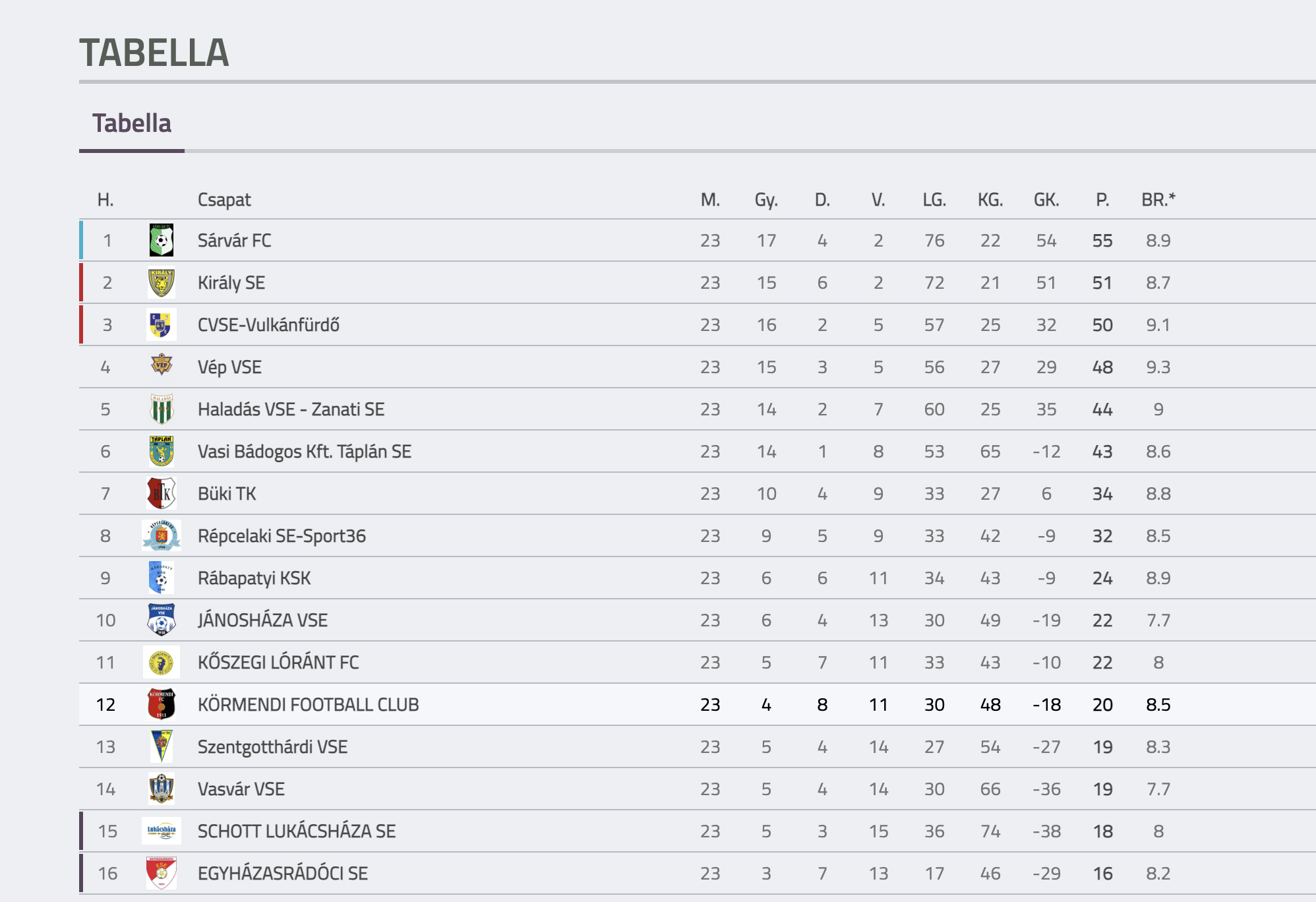Open the Vasvár VSE team link
The height and width of the screenshot is (902, 1316).
(241, 789)
